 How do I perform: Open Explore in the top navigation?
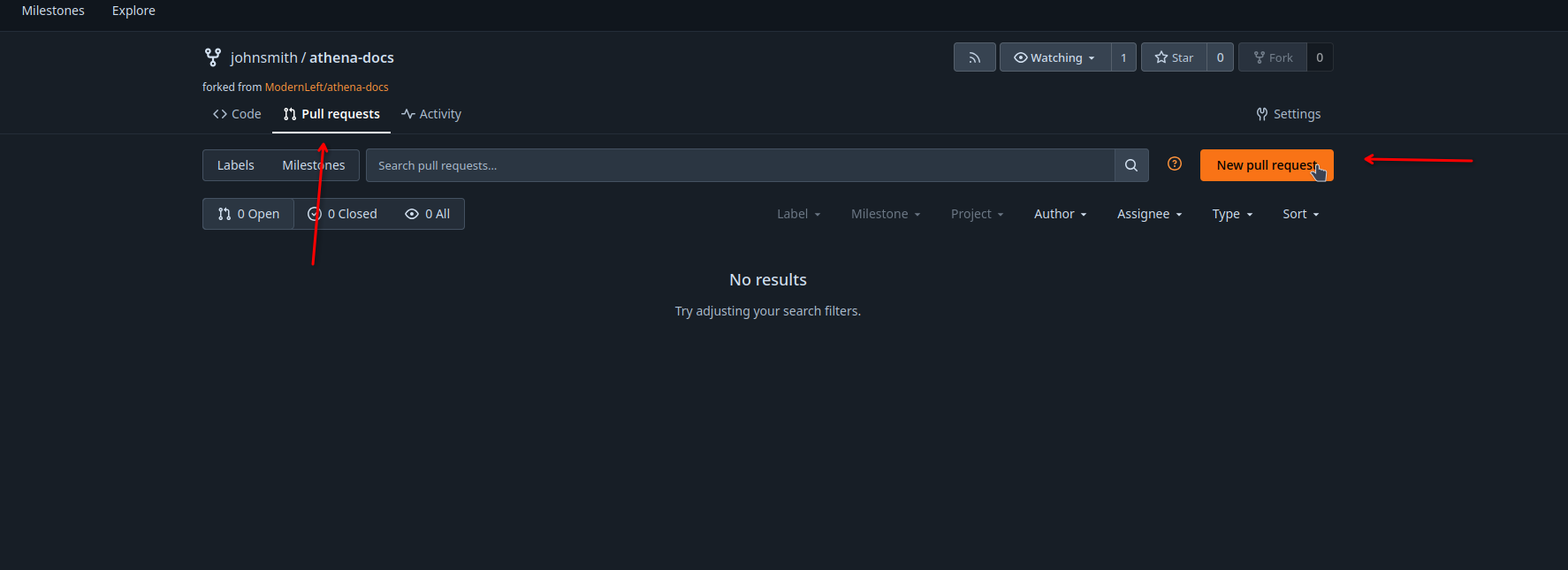click(x=133, y=11)
